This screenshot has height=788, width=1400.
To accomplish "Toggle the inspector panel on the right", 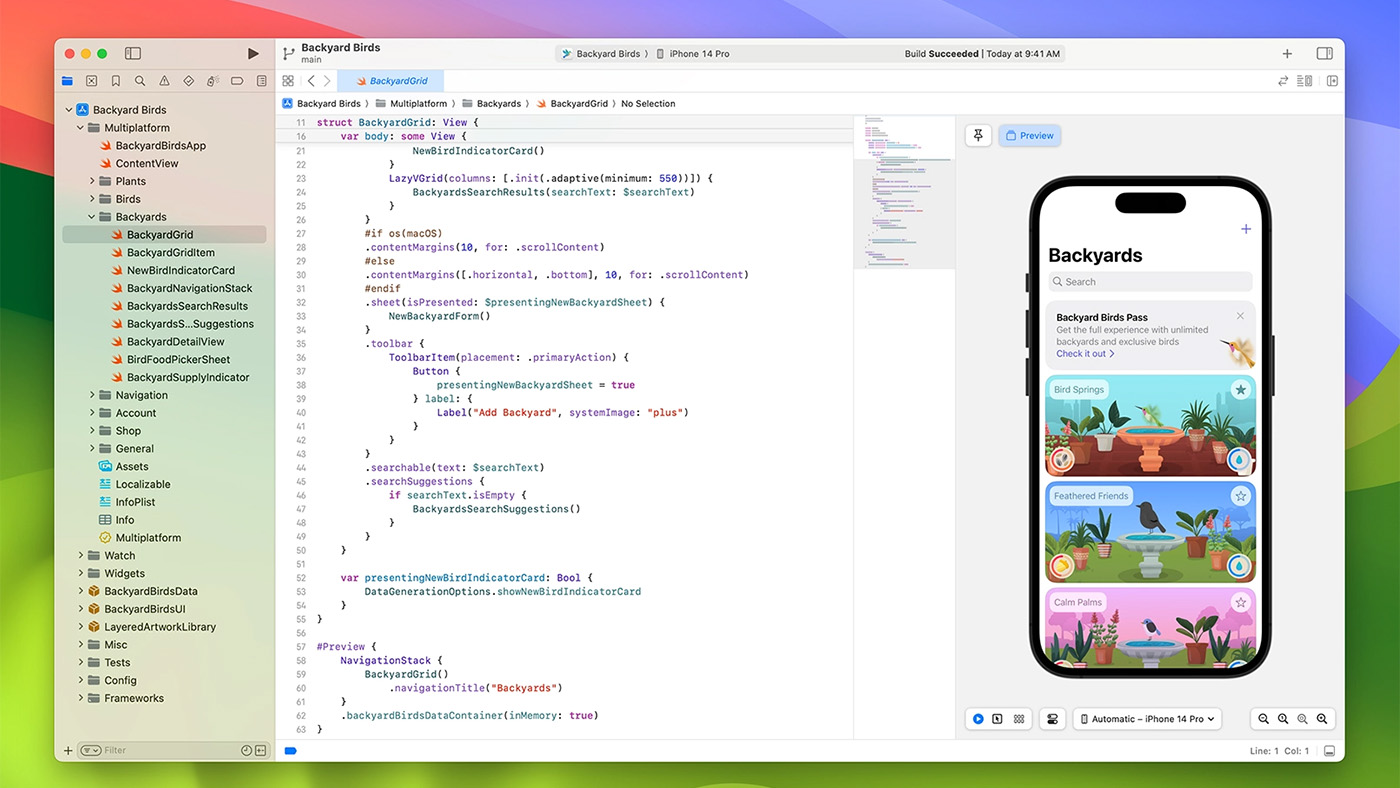I will 1324,54.
